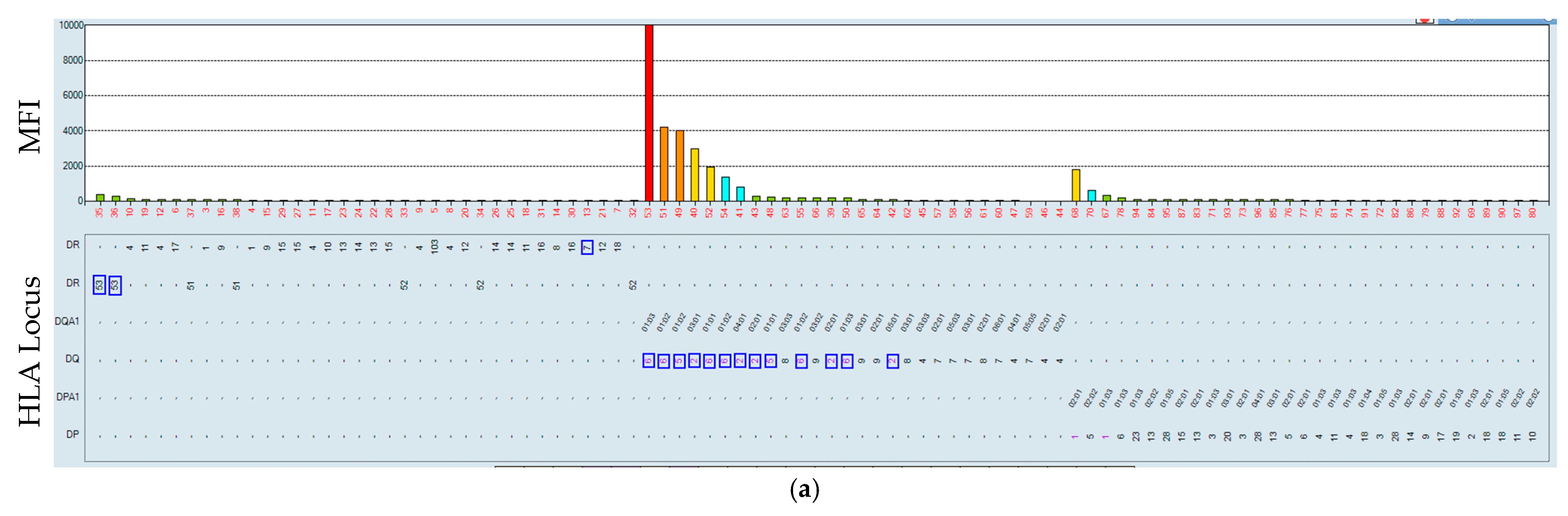Click the red bead label 80 on x-axis
Screen dimensions: 1568x516
coord(1532,212)
